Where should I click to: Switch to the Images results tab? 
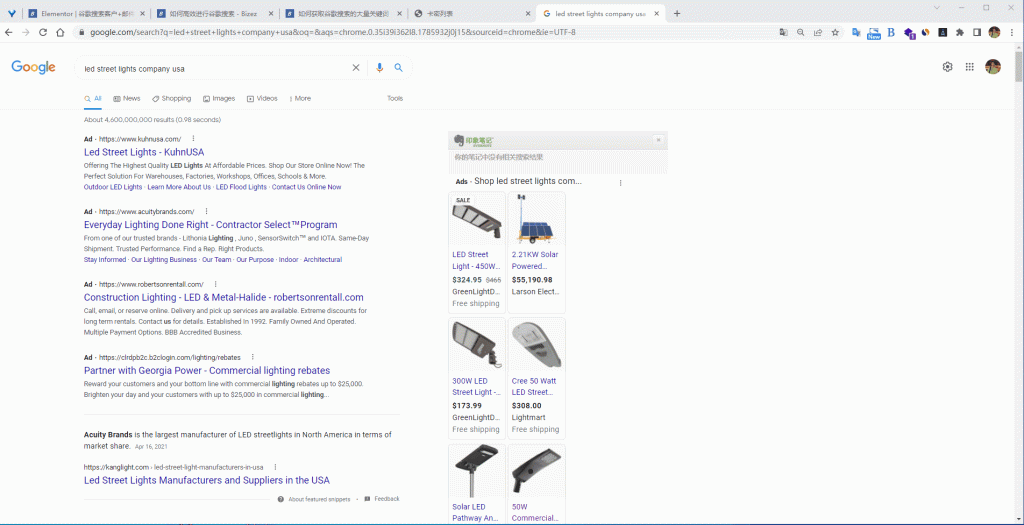click(219, 99)
